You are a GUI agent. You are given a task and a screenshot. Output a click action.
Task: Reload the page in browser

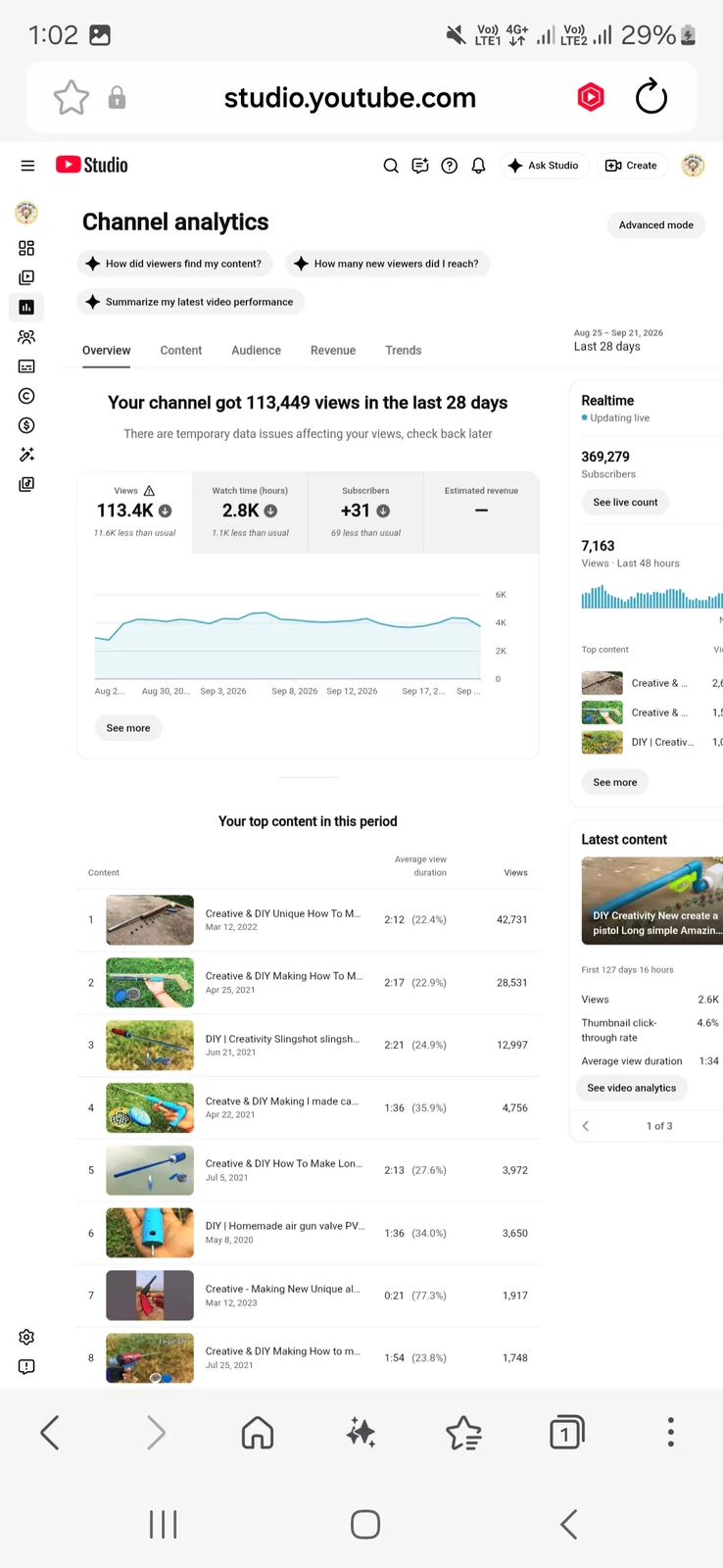point(651,97)
